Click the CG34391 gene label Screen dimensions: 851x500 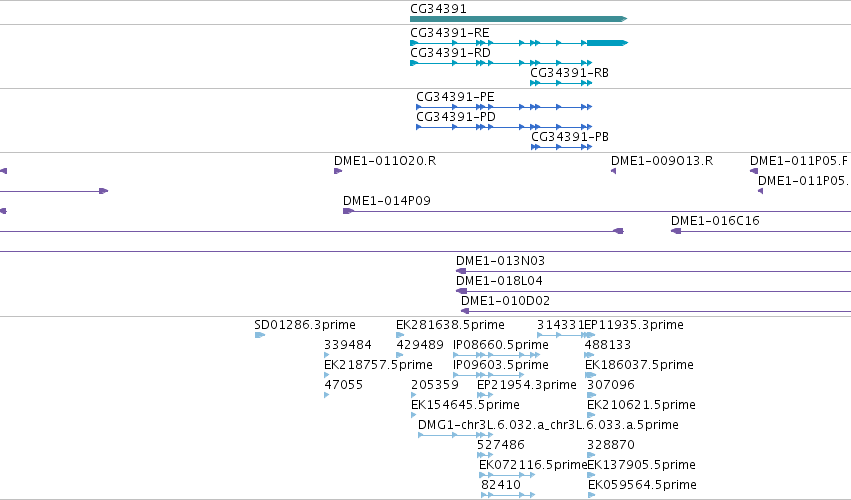point(438,9)
